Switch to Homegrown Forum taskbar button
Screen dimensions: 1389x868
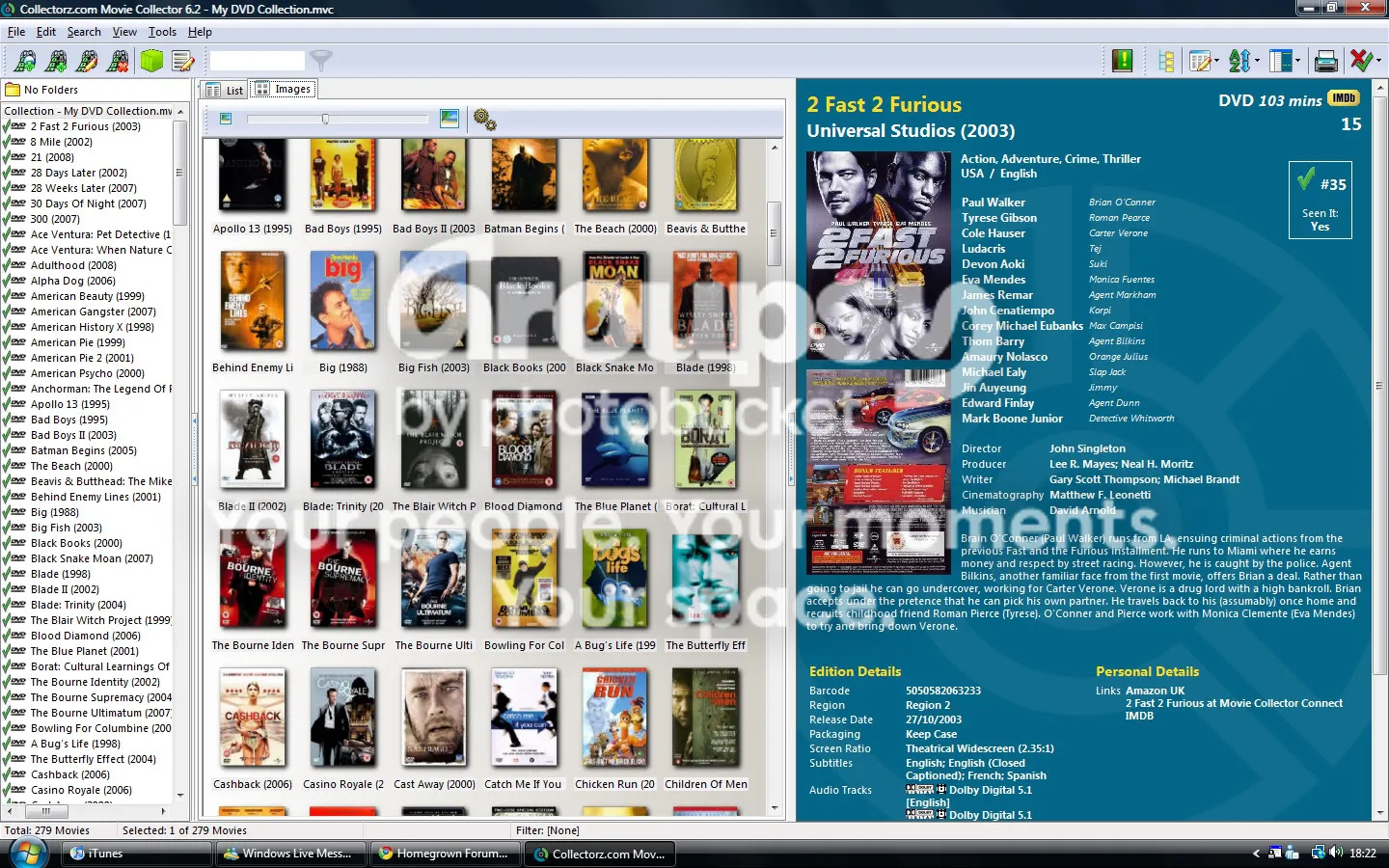pyautogui.click(x=446, y=854)
